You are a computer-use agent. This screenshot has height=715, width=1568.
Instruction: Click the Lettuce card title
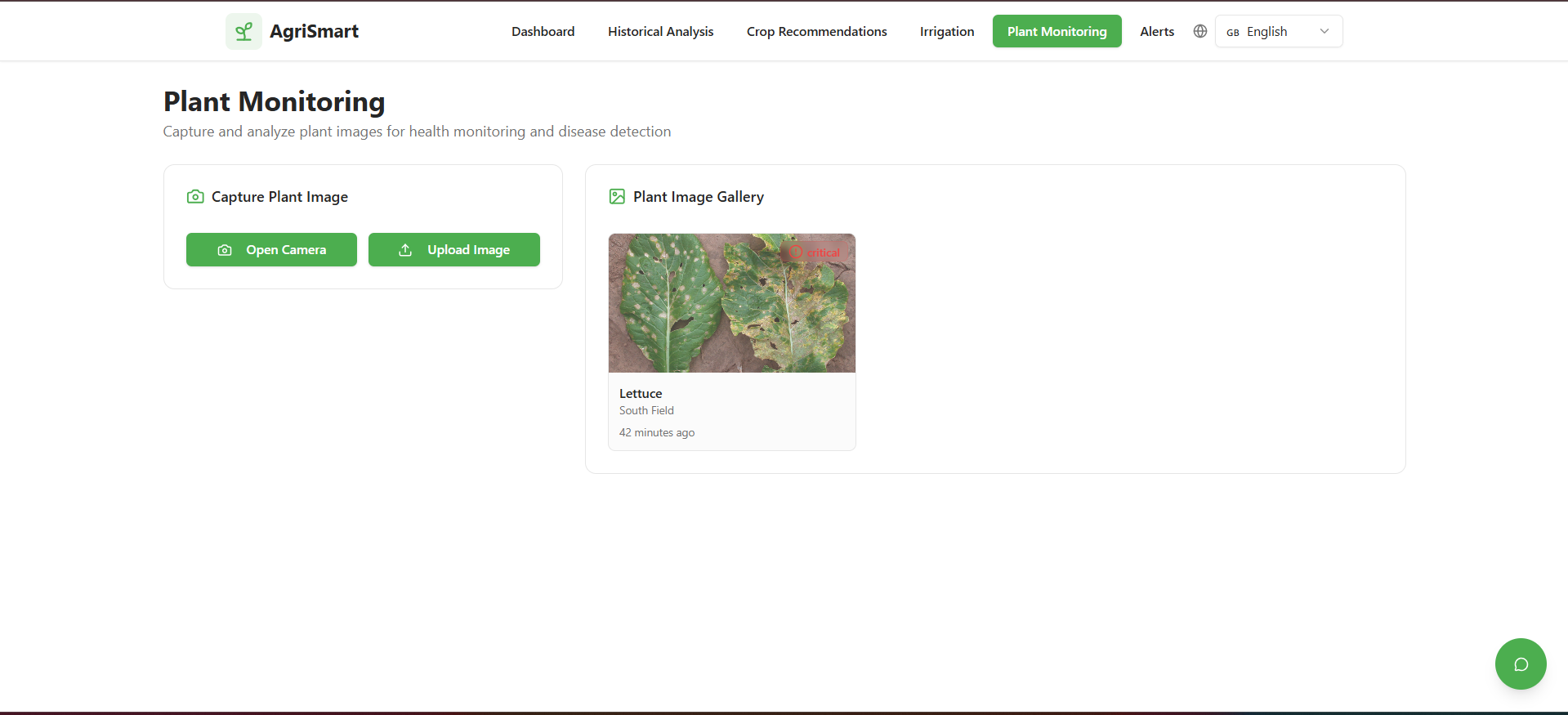pos(641,394)
